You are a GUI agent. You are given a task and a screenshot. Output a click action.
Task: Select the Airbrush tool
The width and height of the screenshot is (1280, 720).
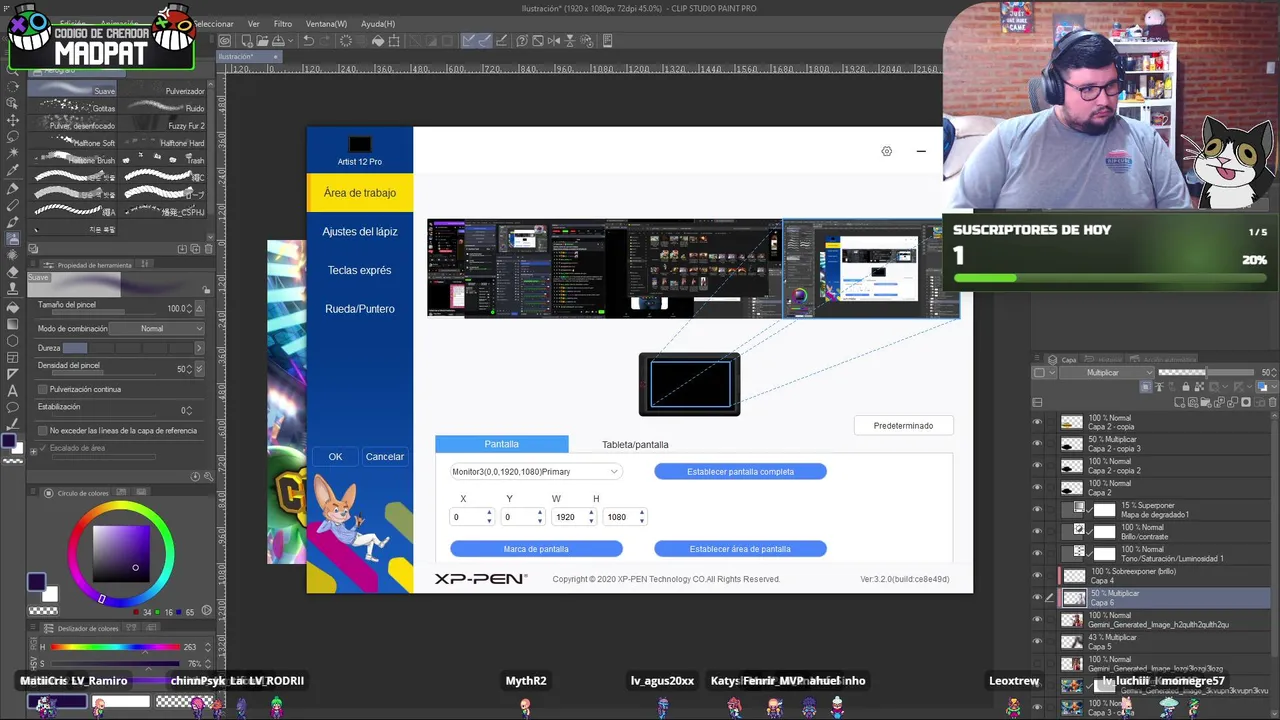click(x=12, y=239)
